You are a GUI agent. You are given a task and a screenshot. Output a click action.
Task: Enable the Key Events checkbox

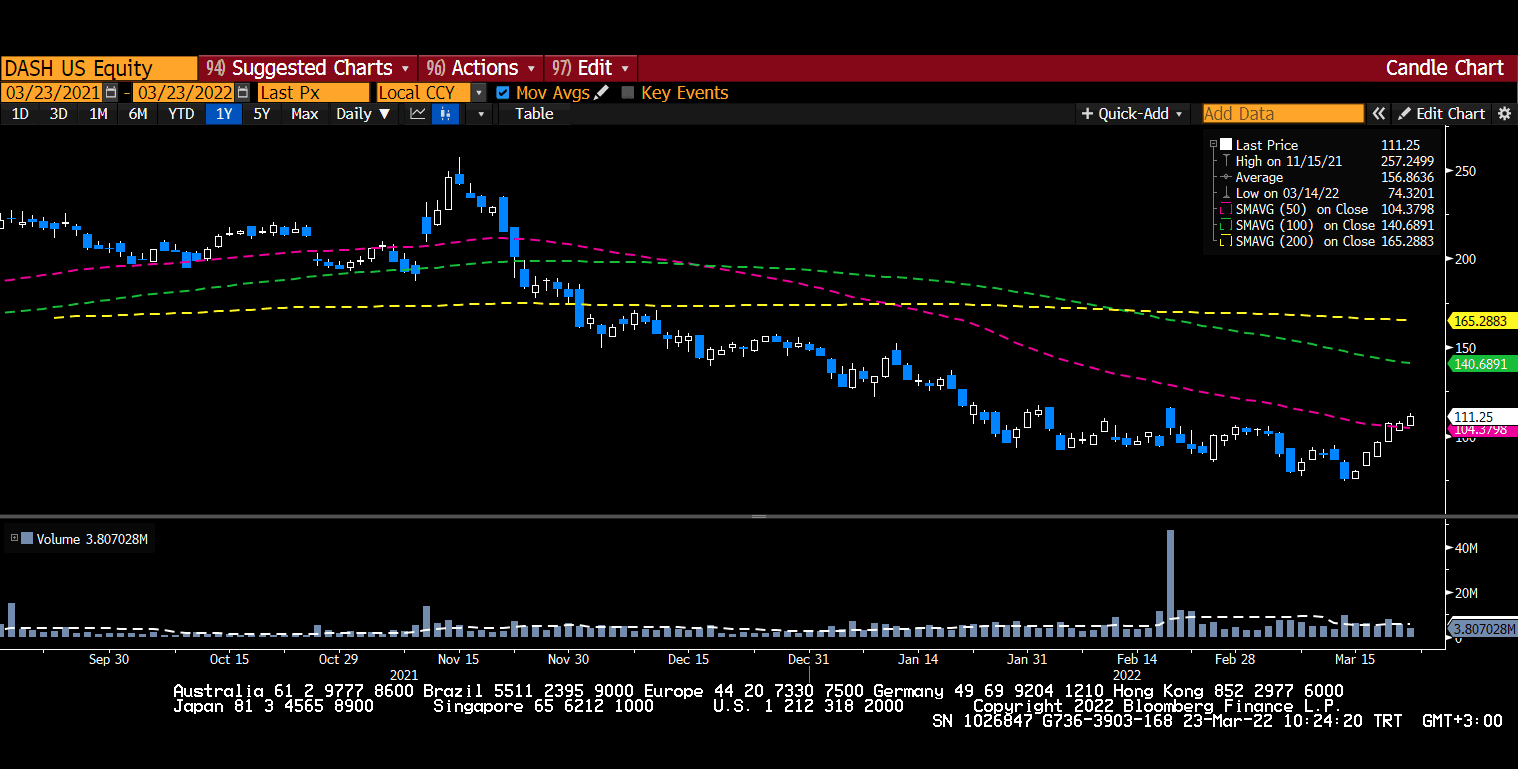(x=628, y=93)
